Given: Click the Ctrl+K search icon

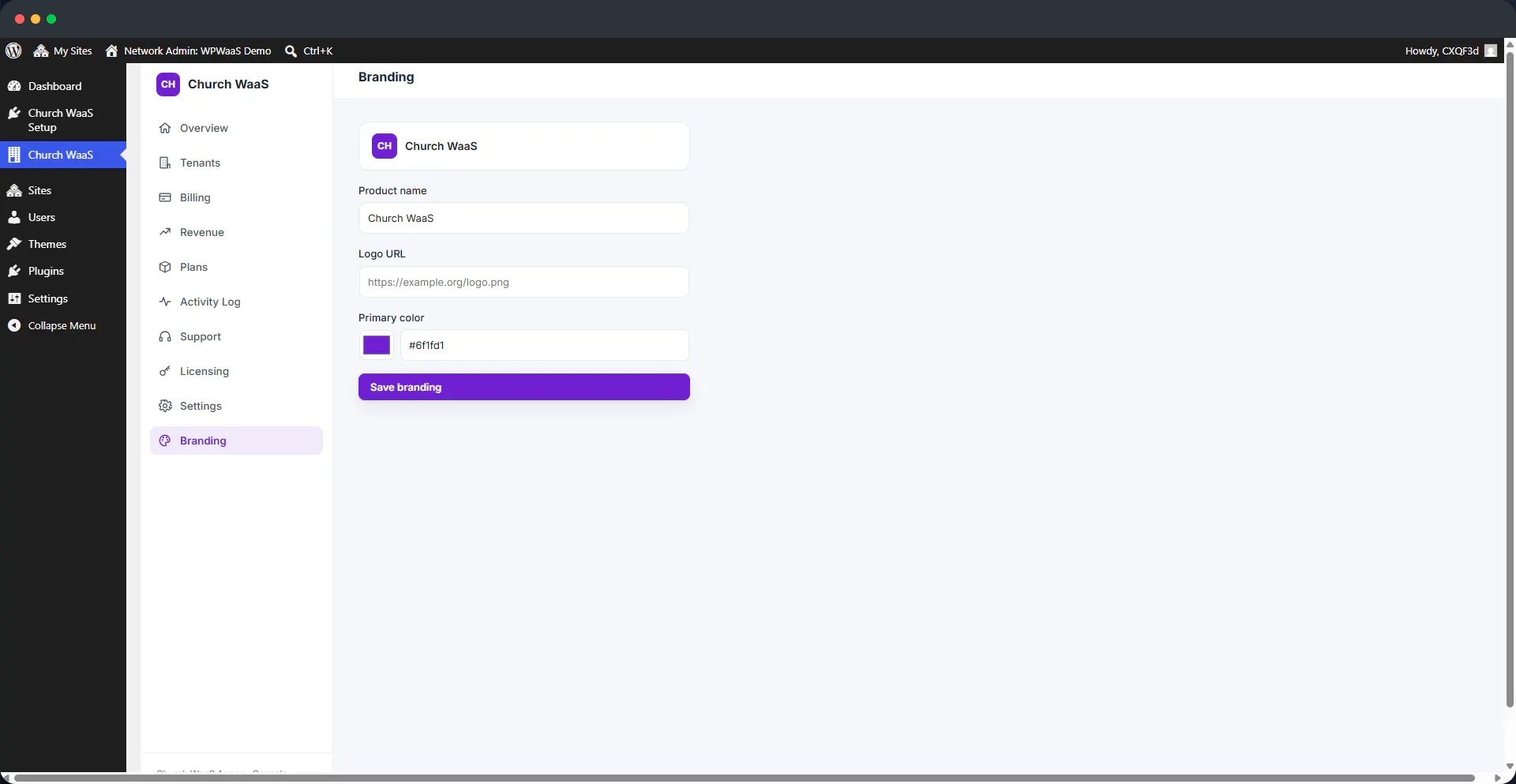Looking at the screenshot, I should pyautogui.click(x=291, y=51).
